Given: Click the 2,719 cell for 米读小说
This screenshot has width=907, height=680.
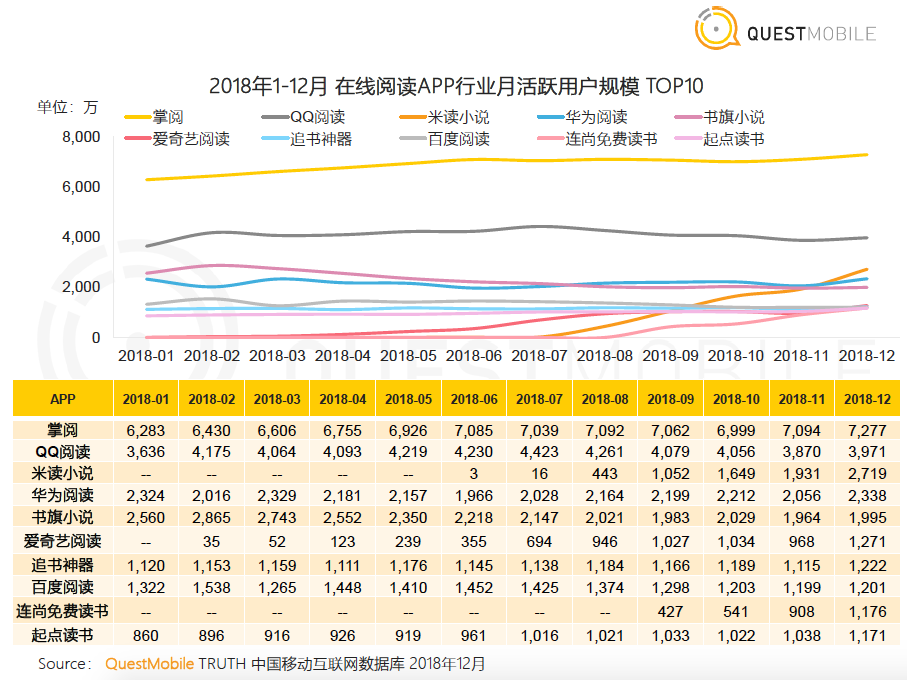Looking at the screenshot, I should [x=867, y=474].
